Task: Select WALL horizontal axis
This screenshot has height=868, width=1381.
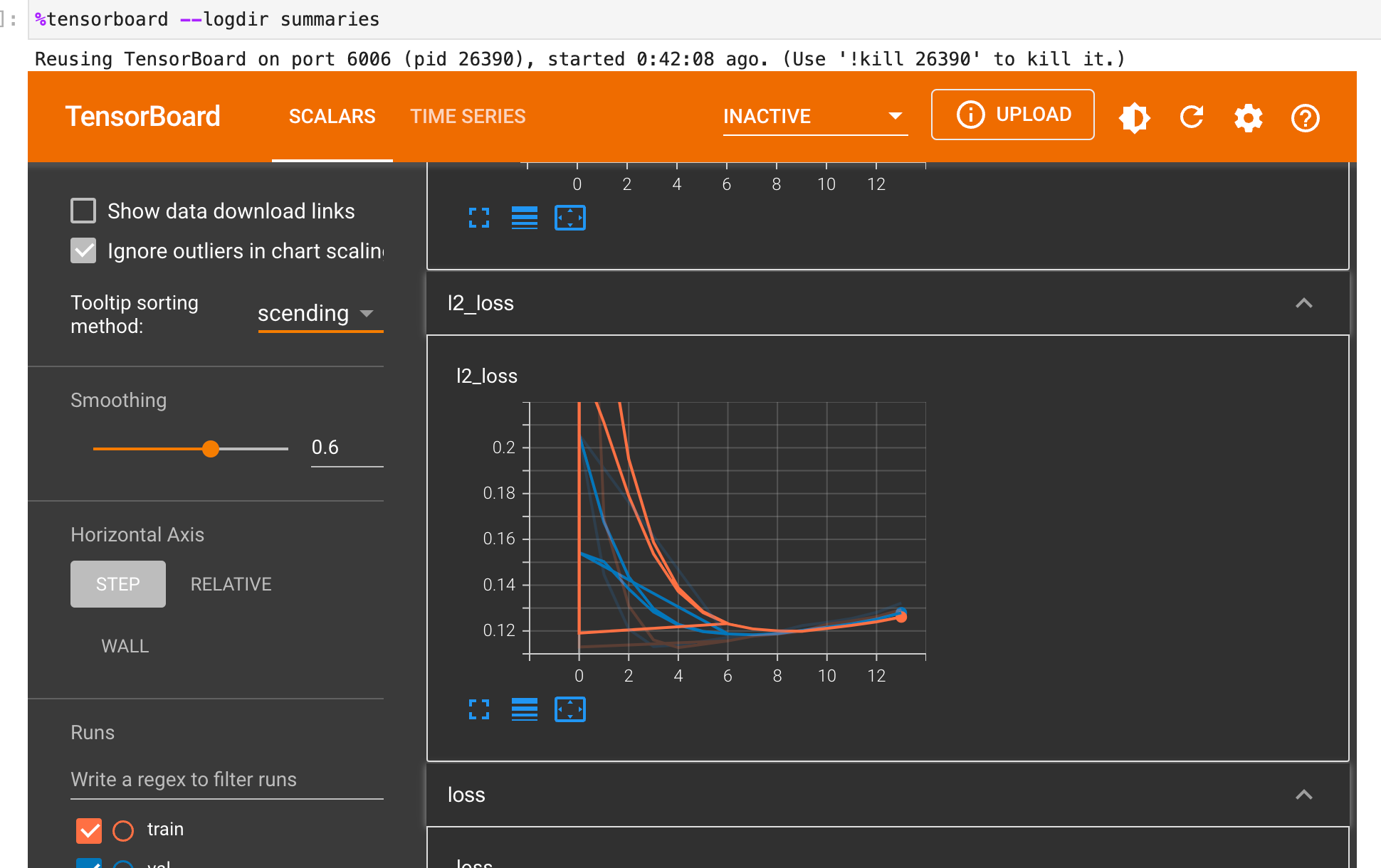Action: click(x=125, y=646)
